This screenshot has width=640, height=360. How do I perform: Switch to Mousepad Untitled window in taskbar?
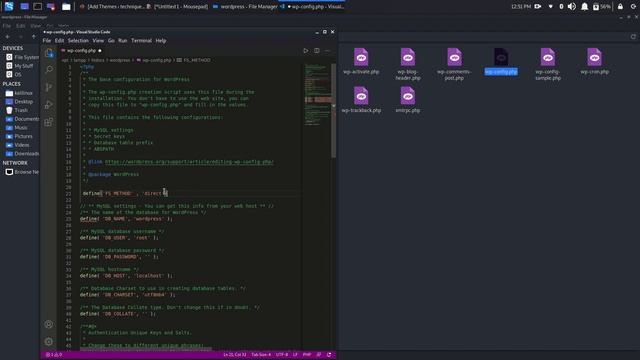click(x=178, y=7)
